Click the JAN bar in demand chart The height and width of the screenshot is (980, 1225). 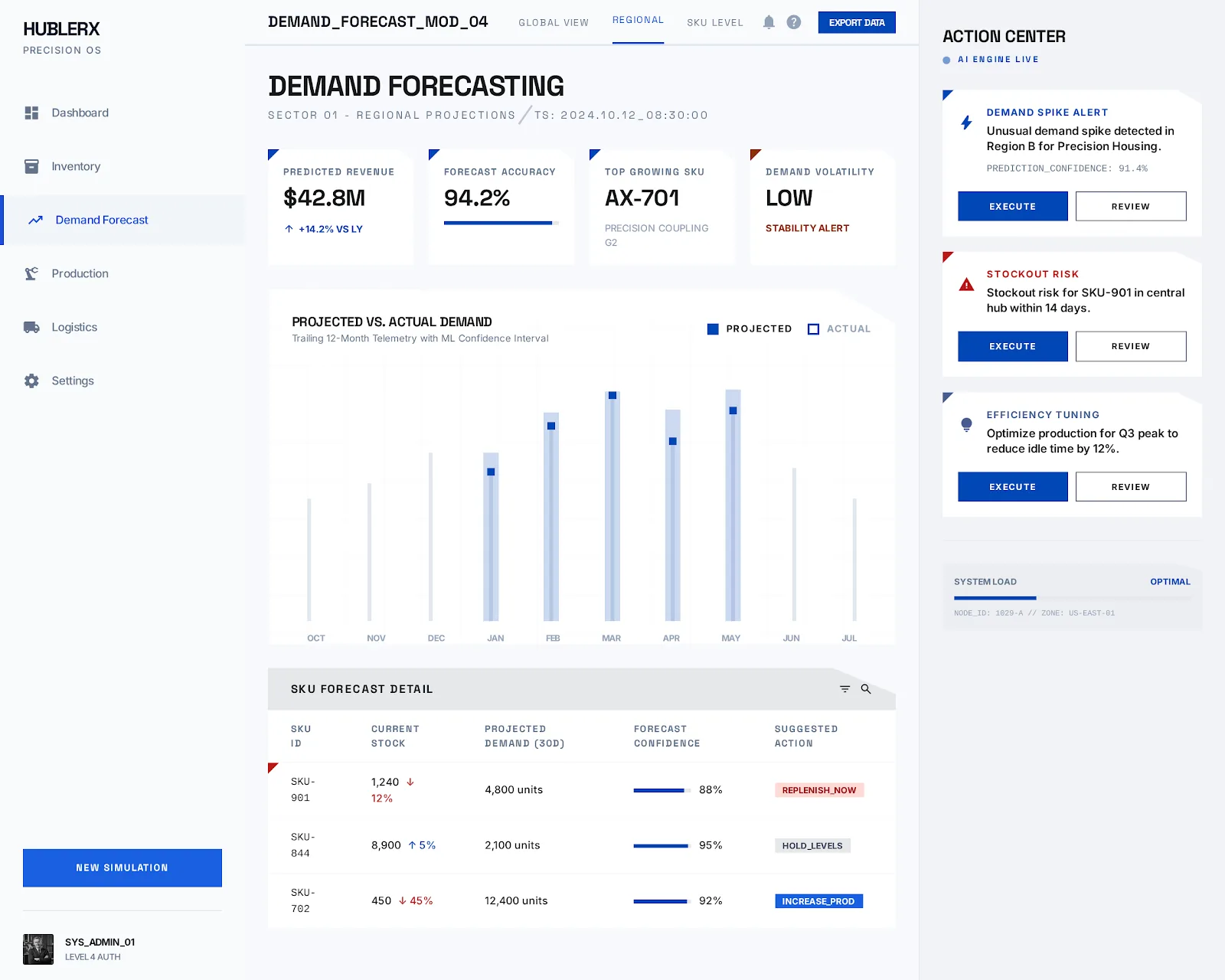pyautogui.click(x=491, y=537)
